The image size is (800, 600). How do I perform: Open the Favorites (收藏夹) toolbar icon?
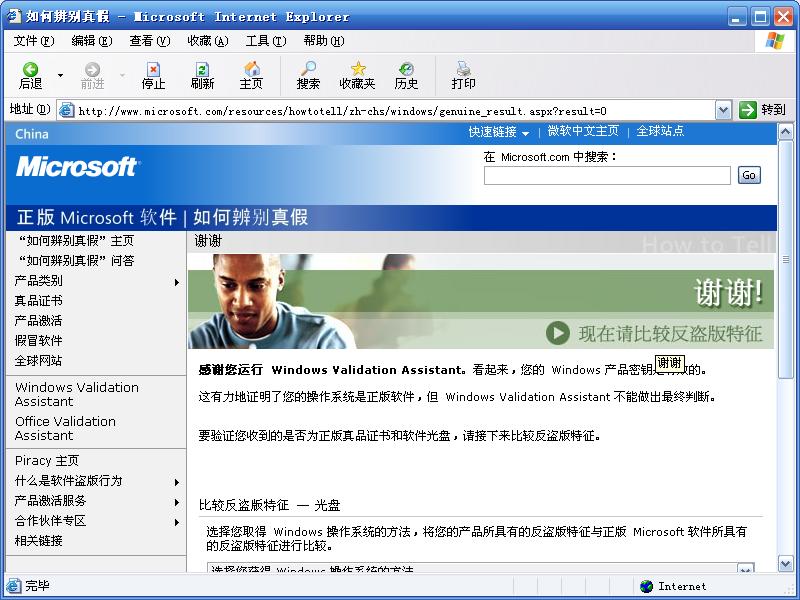coord(357,76)
